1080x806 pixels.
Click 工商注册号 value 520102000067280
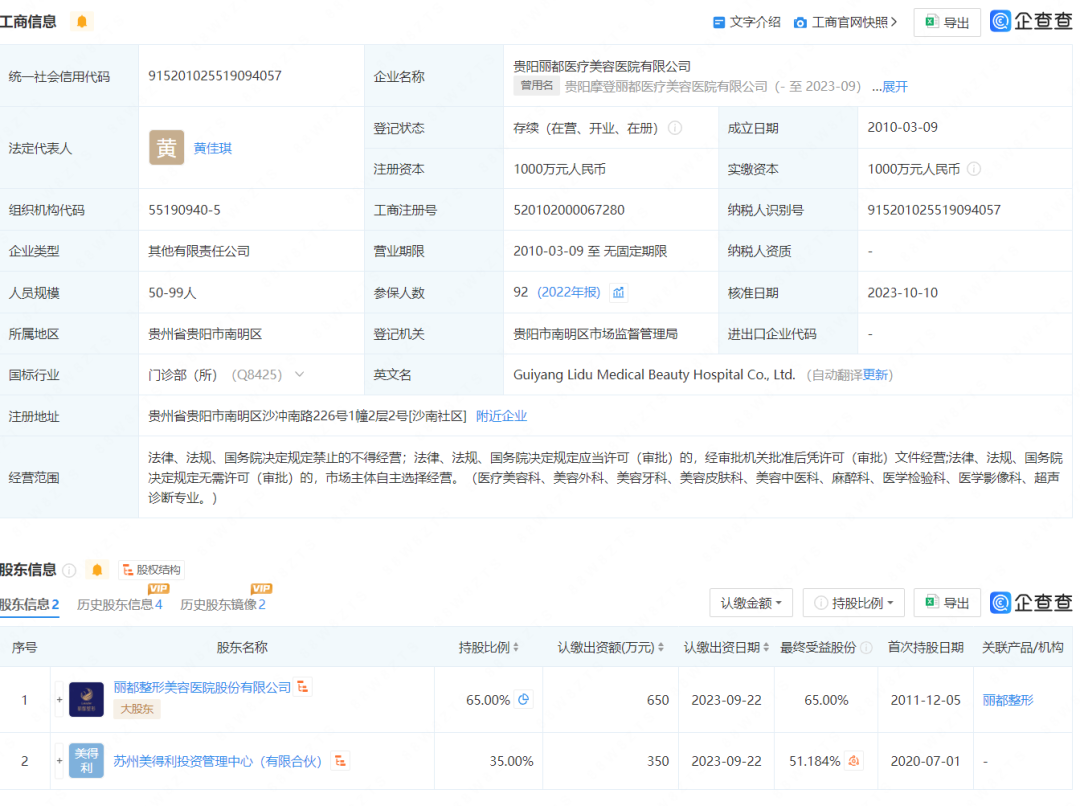(569, 210)
